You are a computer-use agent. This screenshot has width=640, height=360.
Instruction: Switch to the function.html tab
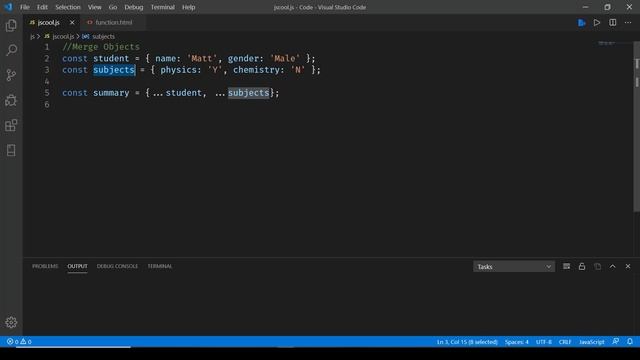[113, 22]
